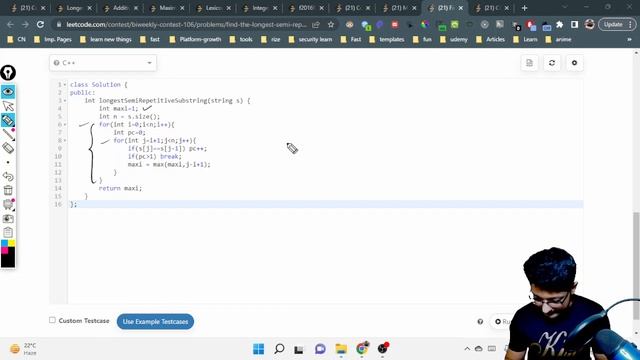Open the weather widget showing 22°C
The height and width of the screenshot is (360, 640).
pos(24,349)
